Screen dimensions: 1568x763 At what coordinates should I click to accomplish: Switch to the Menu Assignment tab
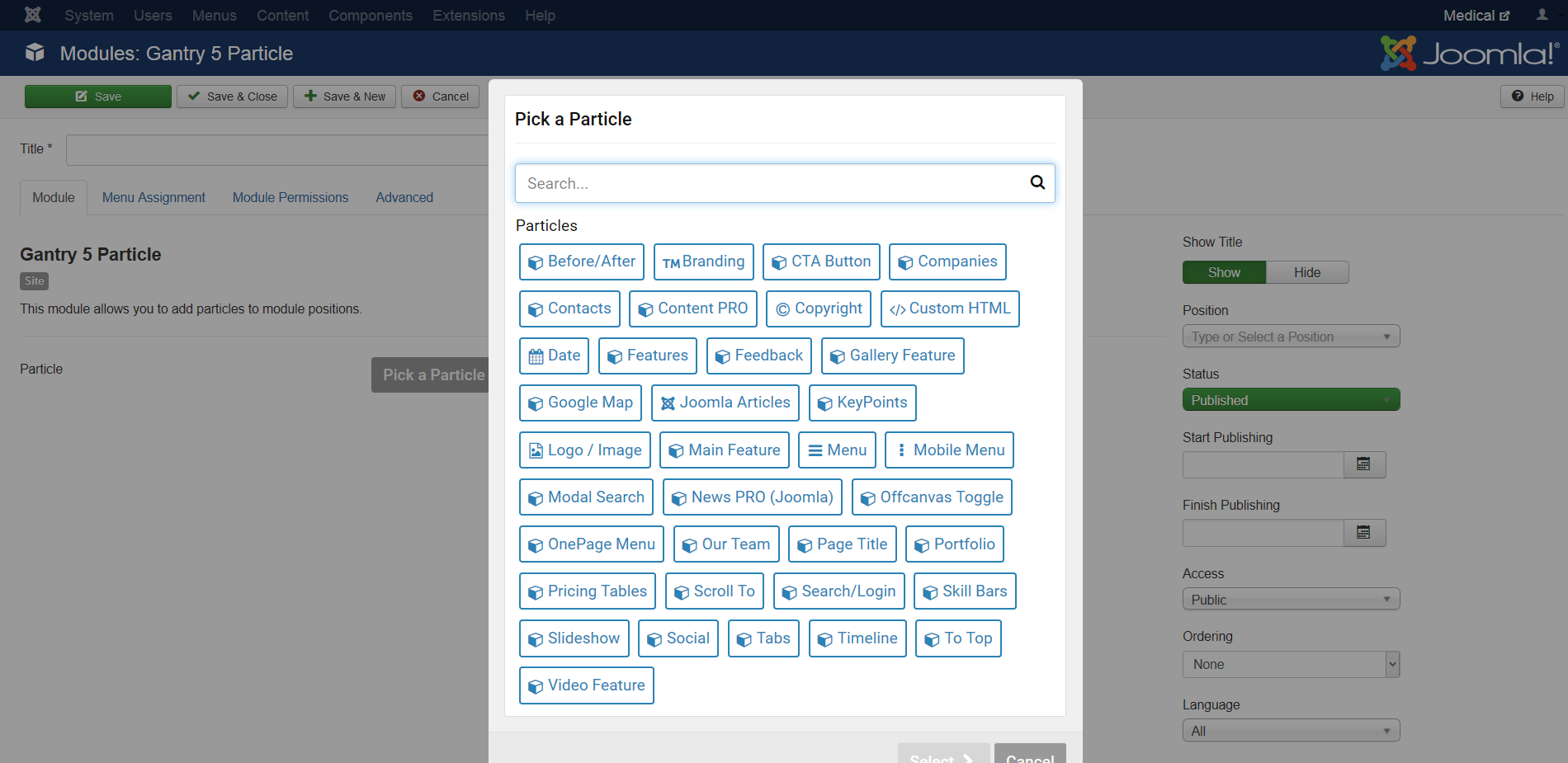(153, 198)
